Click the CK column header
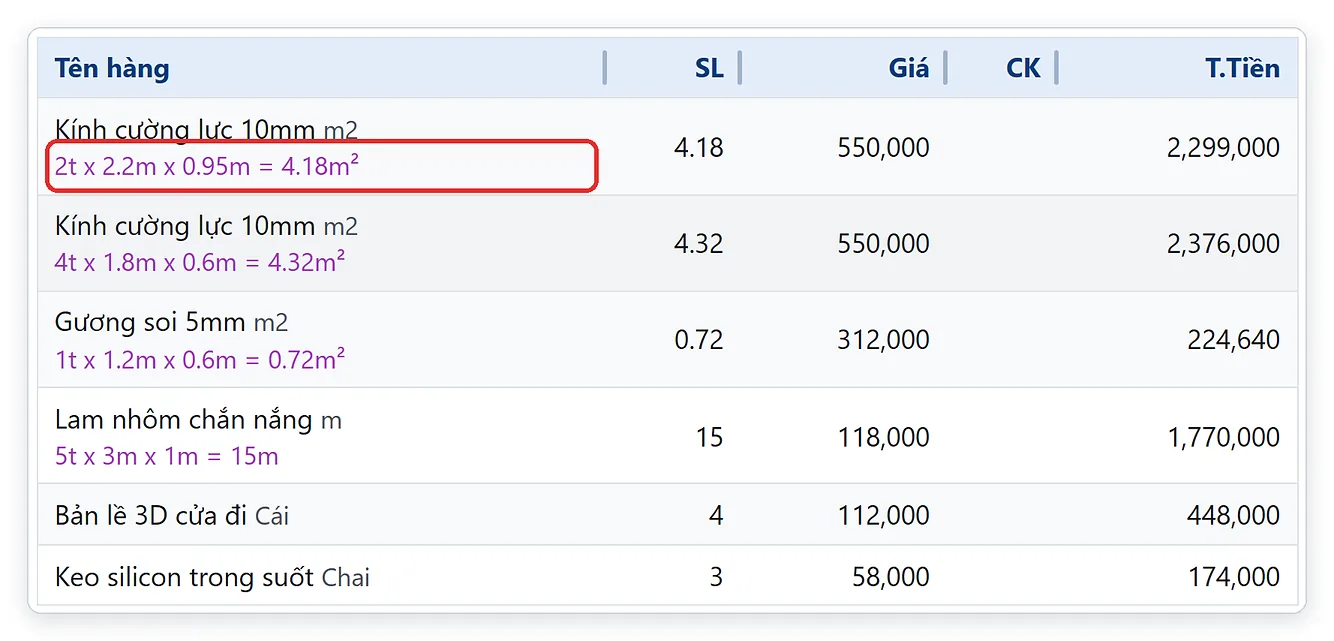 point(1023,68)
